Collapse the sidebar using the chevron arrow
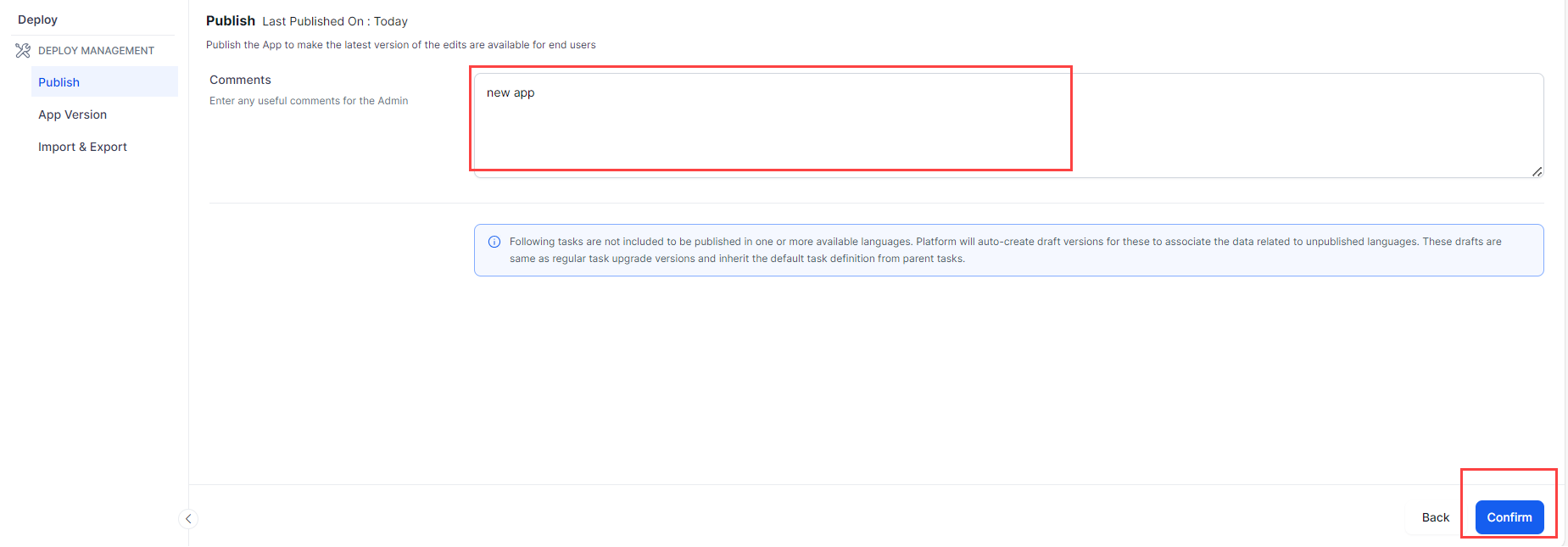 coord(188,518)
